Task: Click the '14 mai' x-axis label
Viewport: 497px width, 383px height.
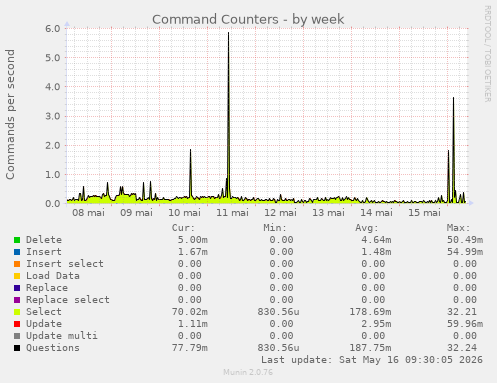Action: [376, 212]
